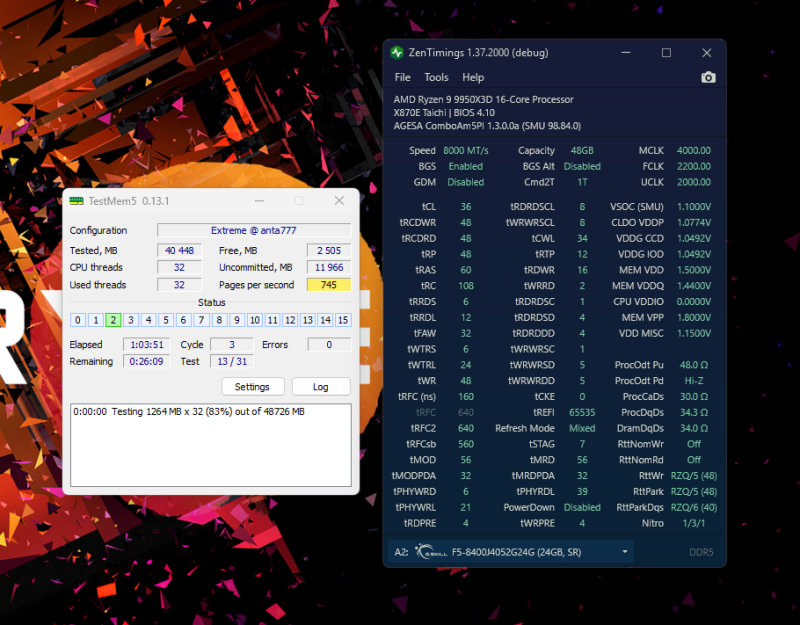800x625 pixels.
Task: Click the GDM Disabled value
Action: point(466,182)
